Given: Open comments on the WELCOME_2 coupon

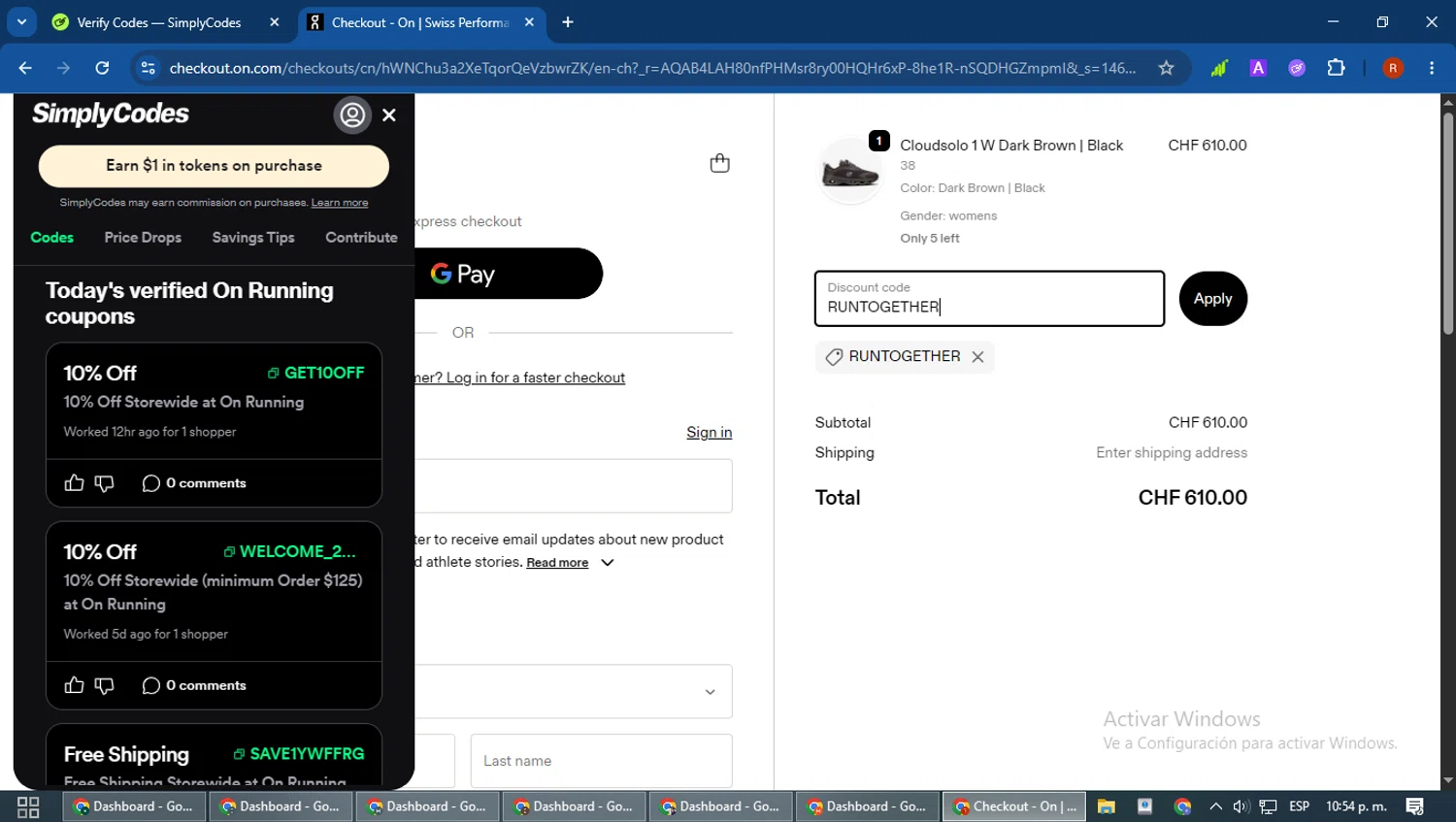Looking at the screenshot, I should pyautogui.click(x=194, y=685).
